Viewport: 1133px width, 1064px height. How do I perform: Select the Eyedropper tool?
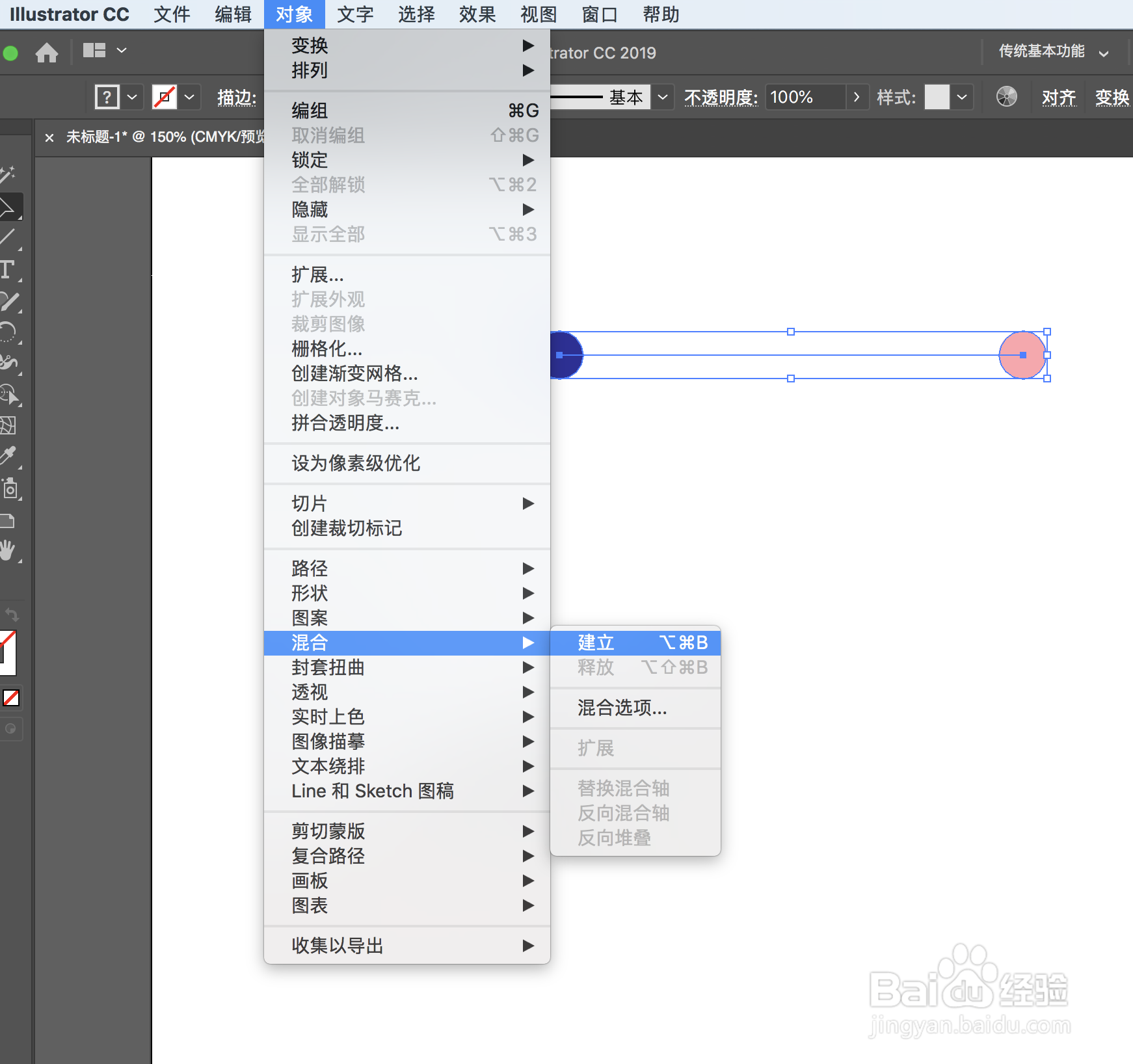point(8,456)
